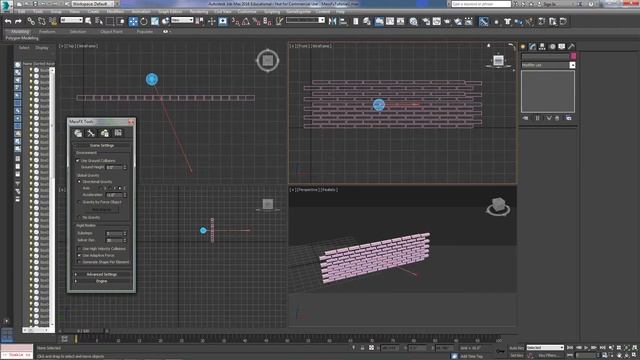Open the MassFX Multi-Object Editor tab icon

point(104,133)
